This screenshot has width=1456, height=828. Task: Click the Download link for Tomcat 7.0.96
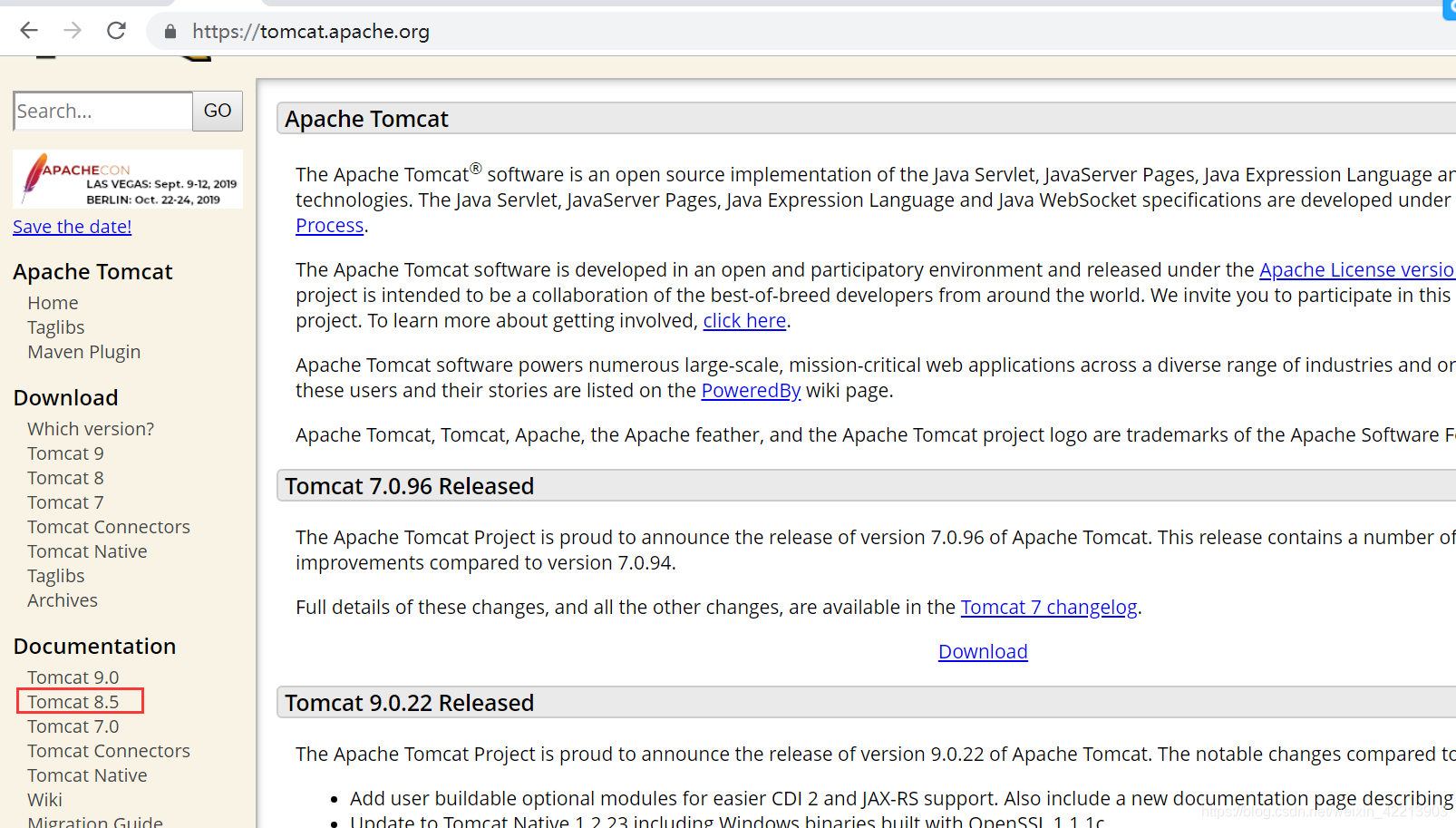983,652
